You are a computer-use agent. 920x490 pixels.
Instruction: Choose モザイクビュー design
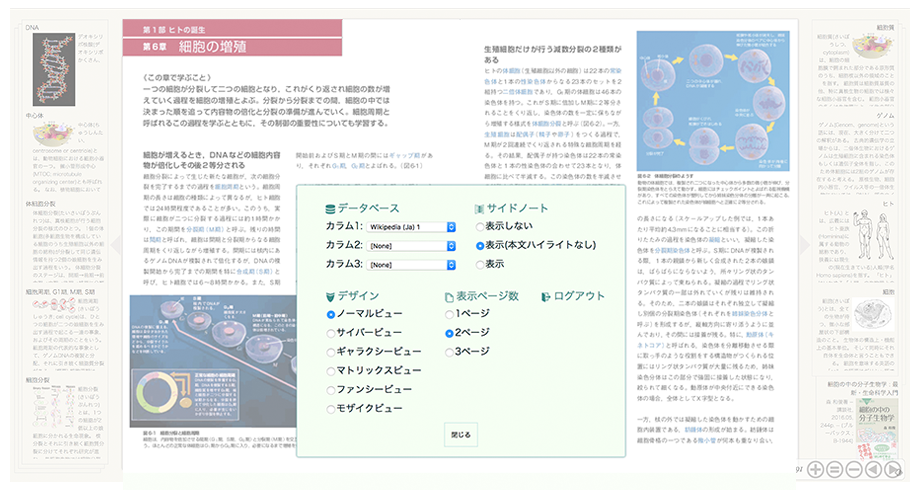[x=331, y=409]
